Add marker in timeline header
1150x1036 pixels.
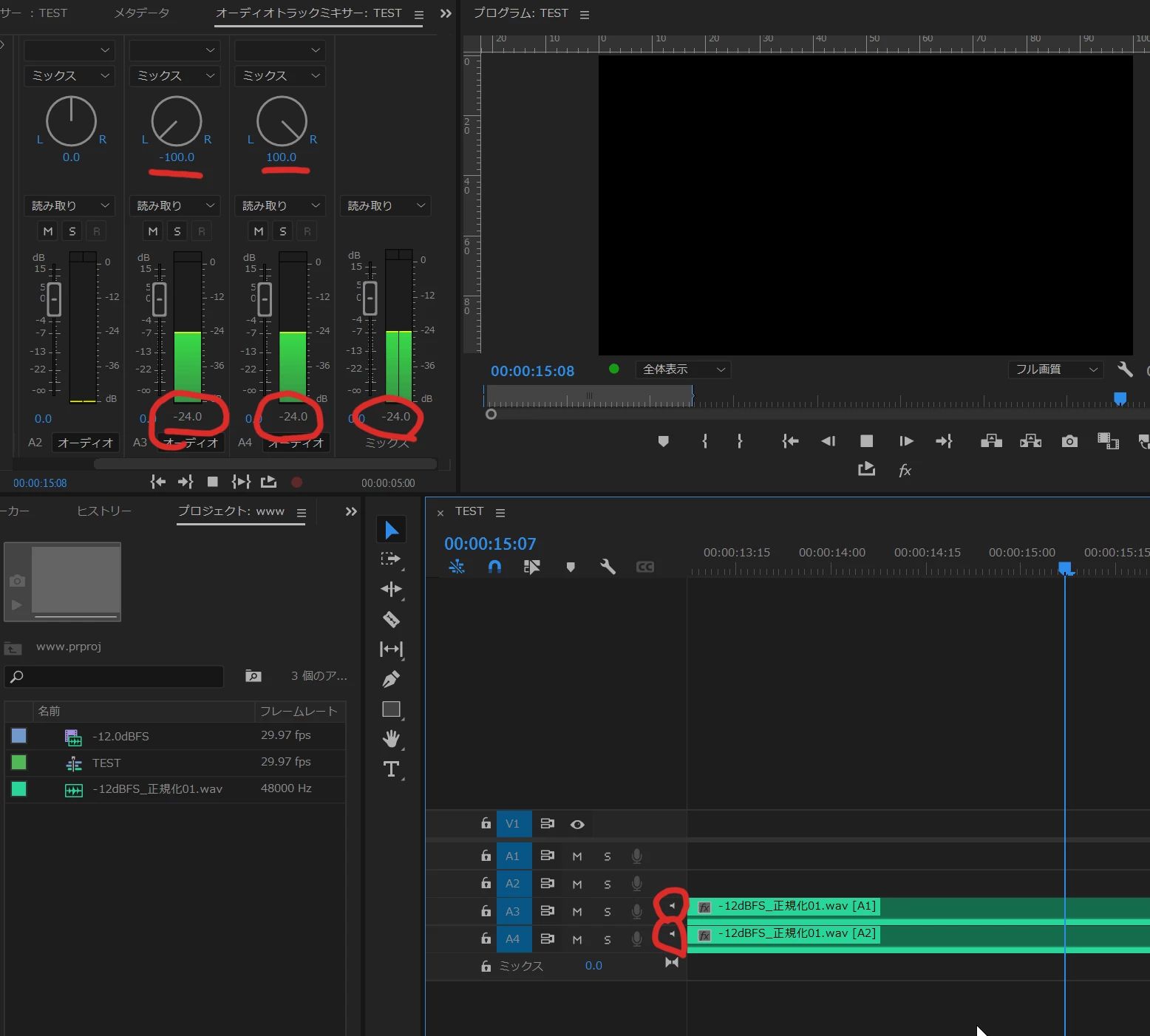(570, 567)
